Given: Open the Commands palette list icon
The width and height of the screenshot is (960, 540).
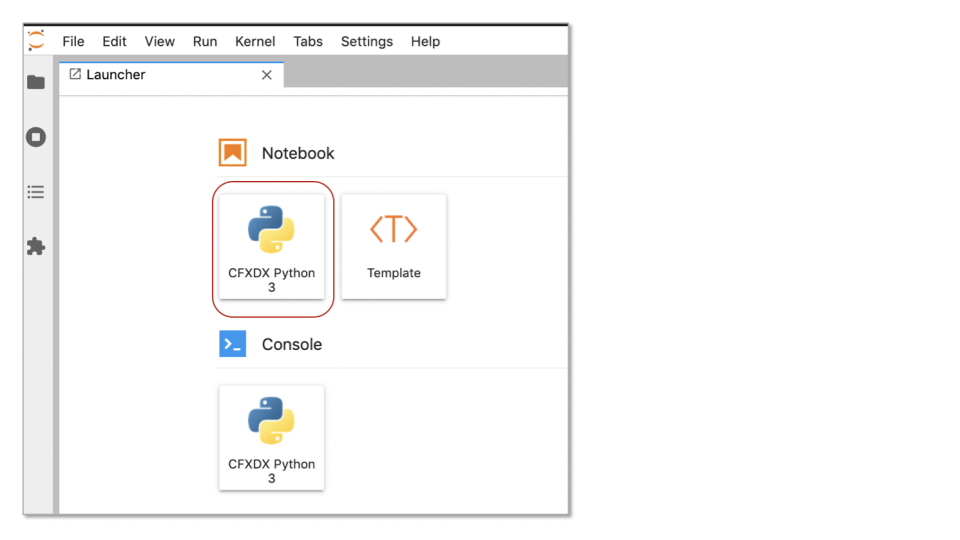Looking at the screenshot, I should click(36, 192).
